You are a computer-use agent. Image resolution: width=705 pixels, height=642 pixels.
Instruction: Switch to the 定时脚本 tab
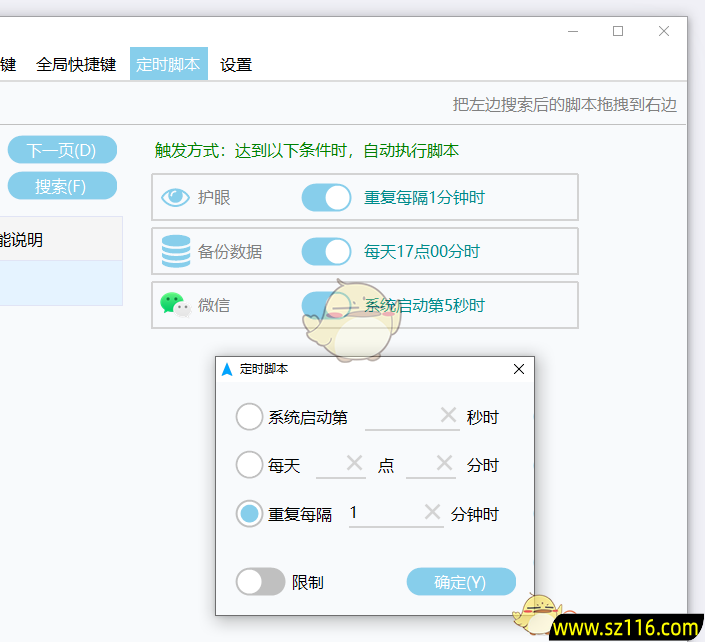coord(169,64)
